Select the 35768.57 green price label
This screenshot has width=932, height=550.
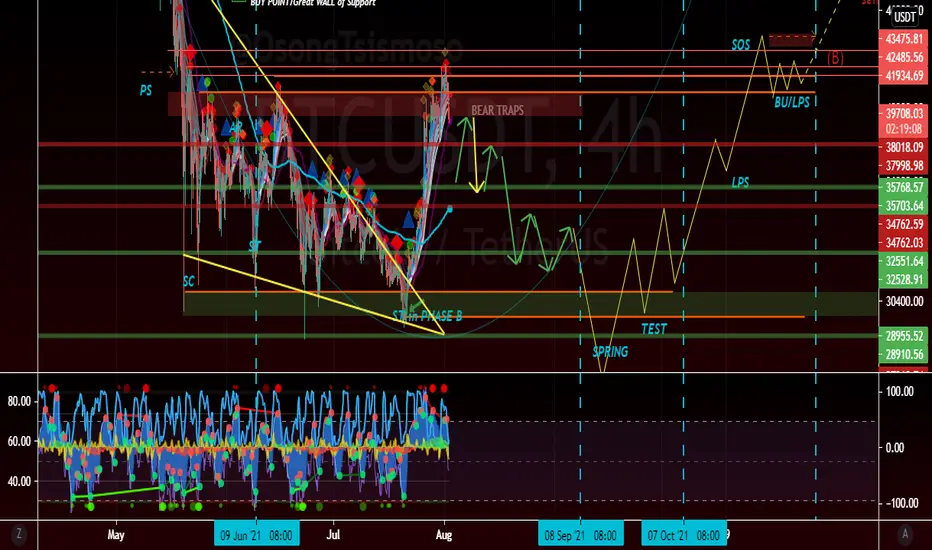(x=905, y=187)
